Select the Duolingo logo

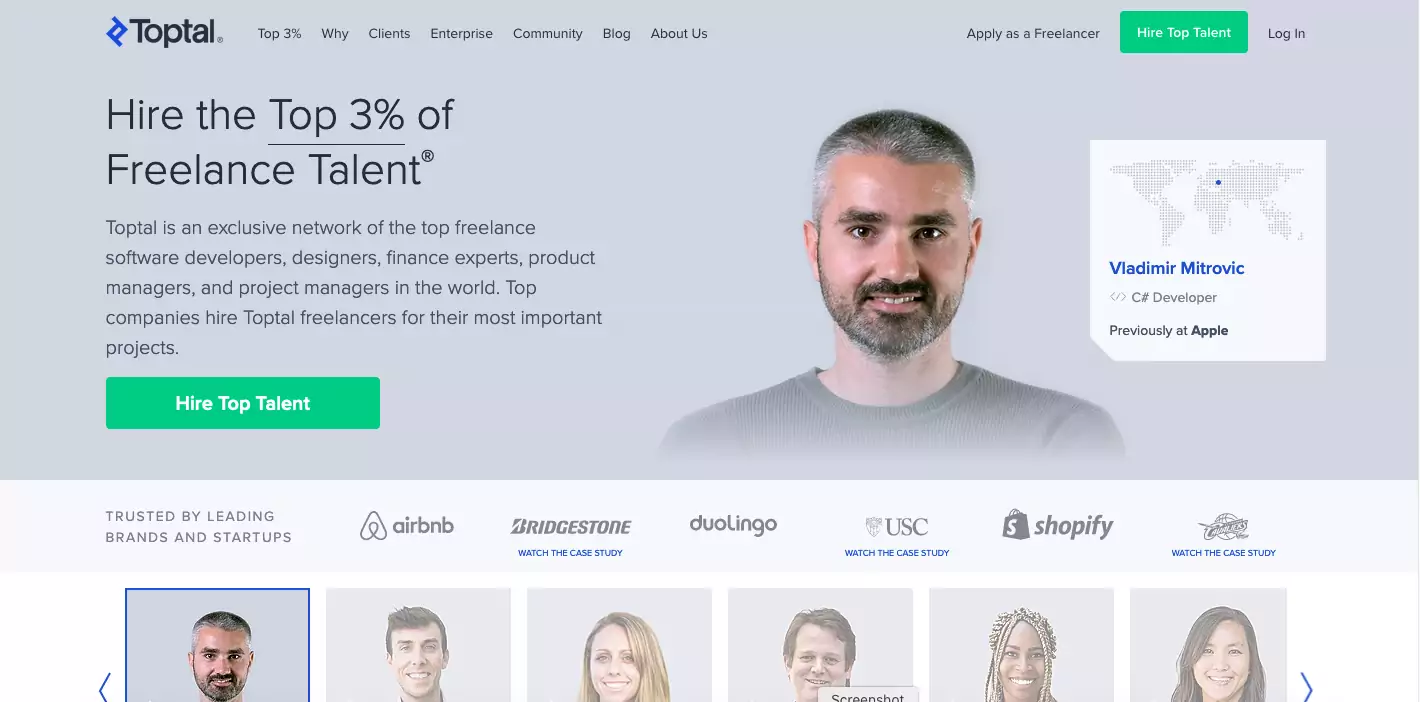point(733,524)
